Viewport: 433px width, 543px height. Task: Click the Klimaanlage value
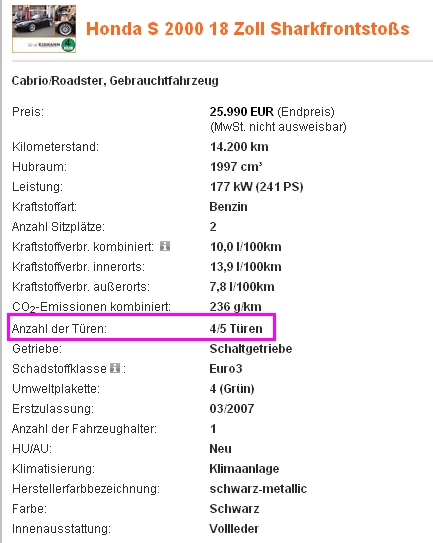tap(244, 469)
